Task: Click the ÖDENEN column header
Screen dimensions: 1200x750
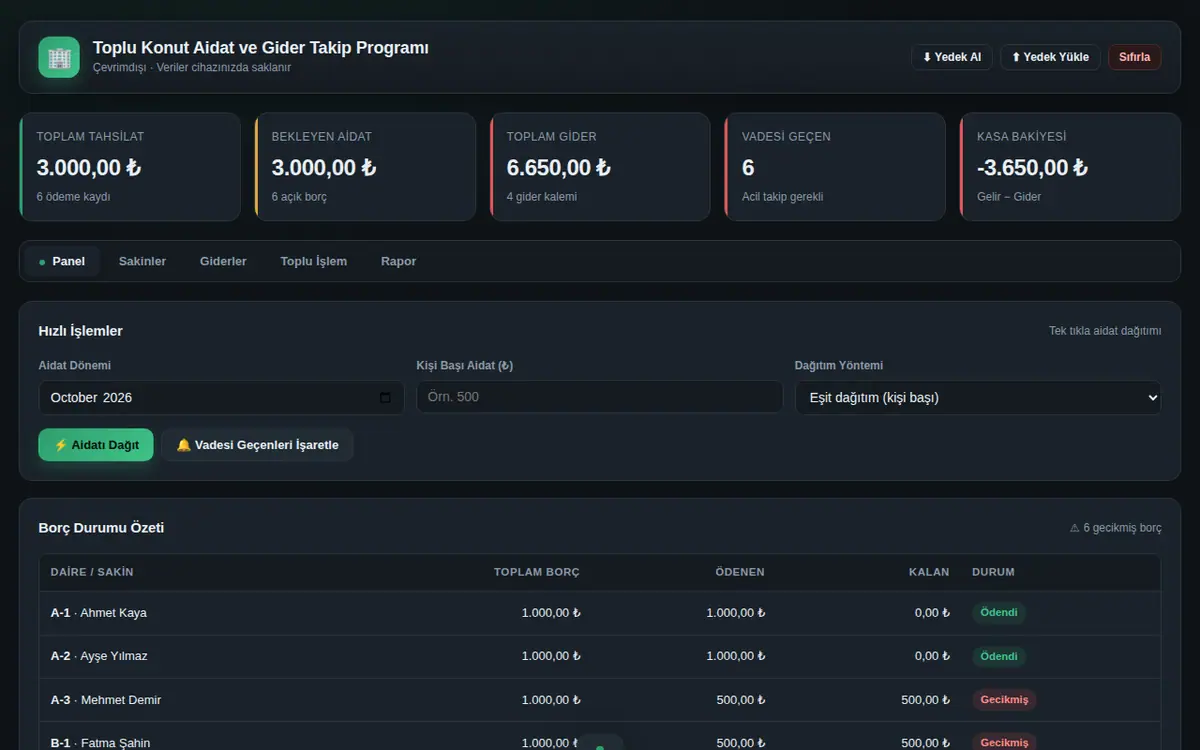Action: click(740, 572)
